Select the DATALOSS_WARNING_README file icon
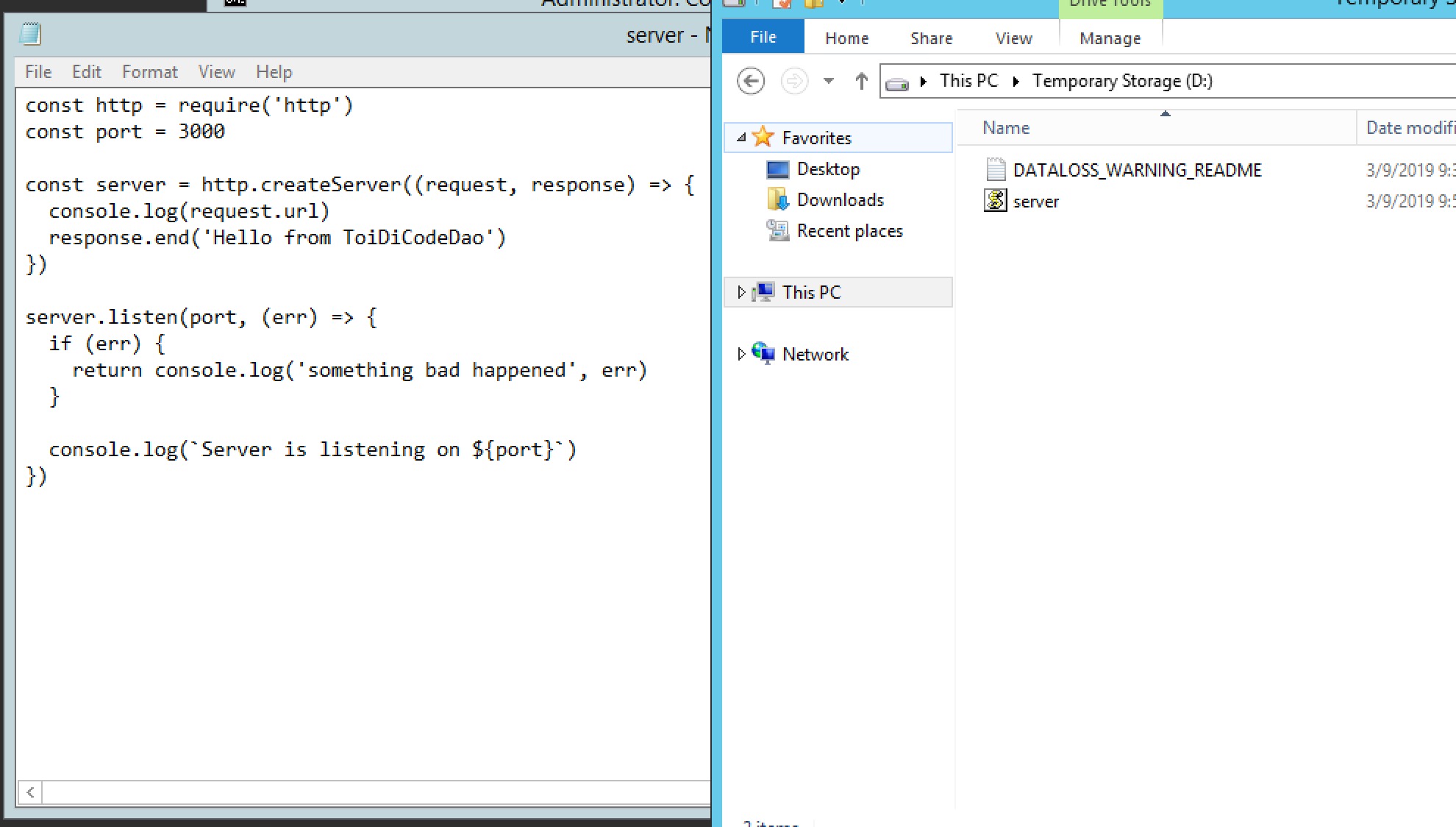The height and width of the screenshot is (827, 1456). (x=995, y=170)
